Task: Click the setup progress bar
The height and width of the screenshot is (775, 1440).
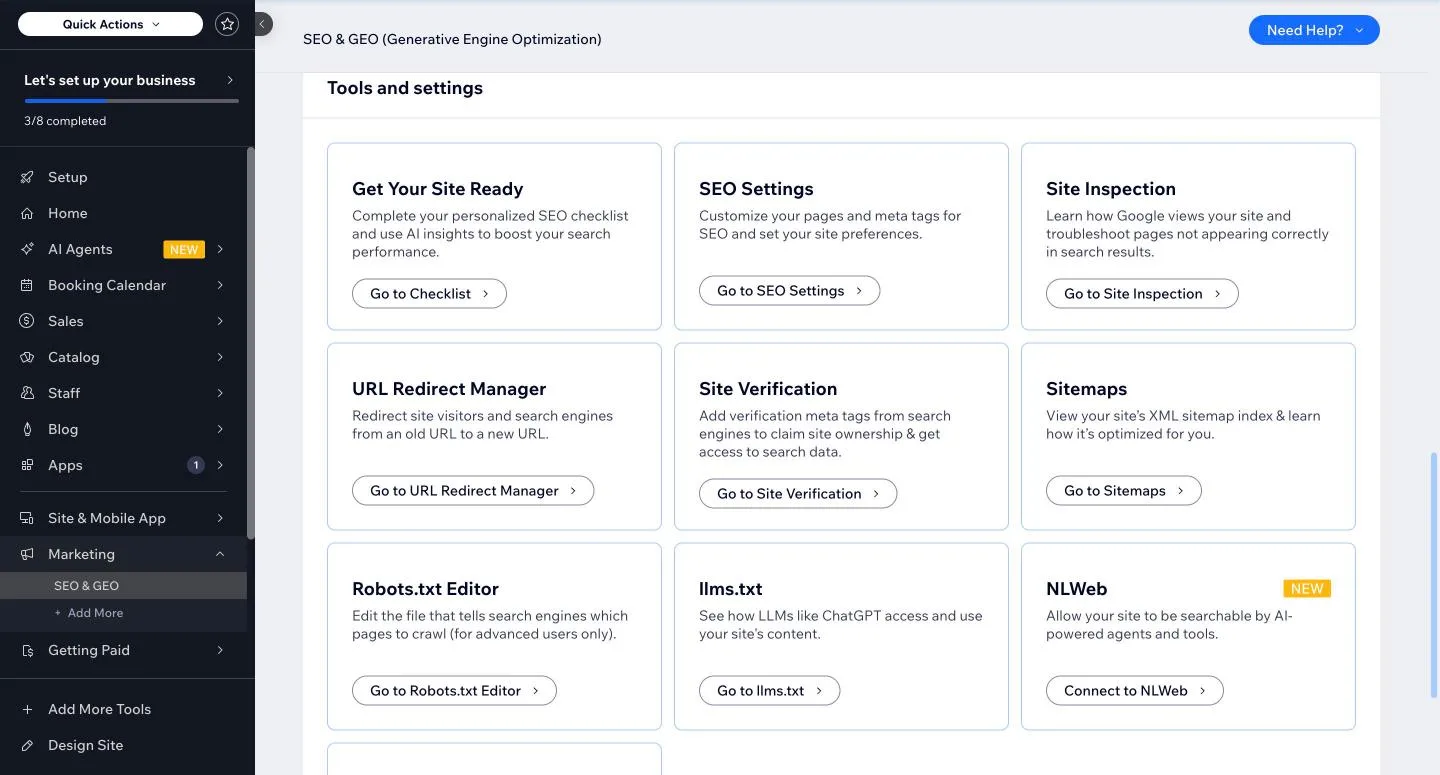Action: [131, 101]
